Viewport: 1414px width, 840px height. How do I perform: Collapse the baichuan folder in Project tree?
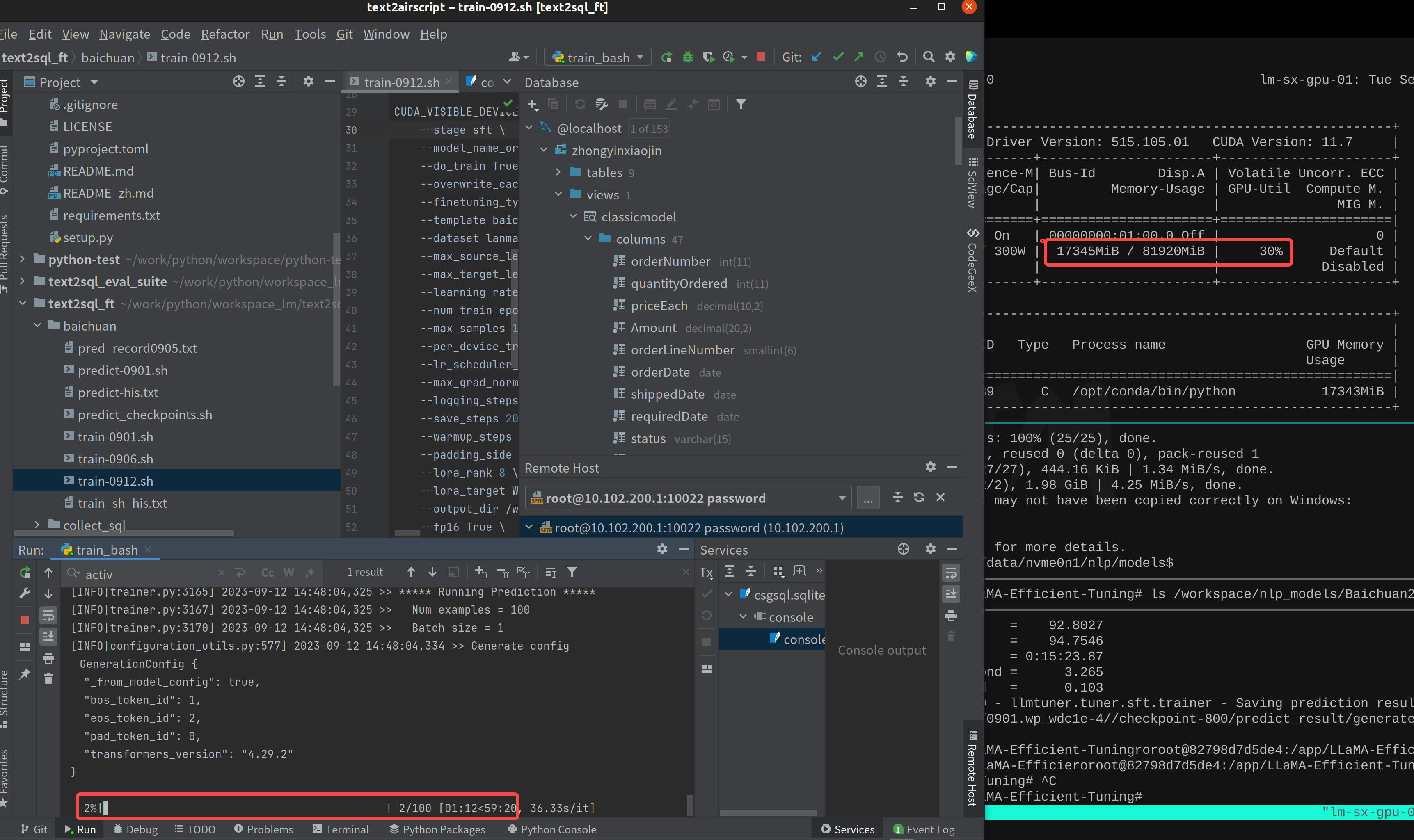[x=37, y=326]
